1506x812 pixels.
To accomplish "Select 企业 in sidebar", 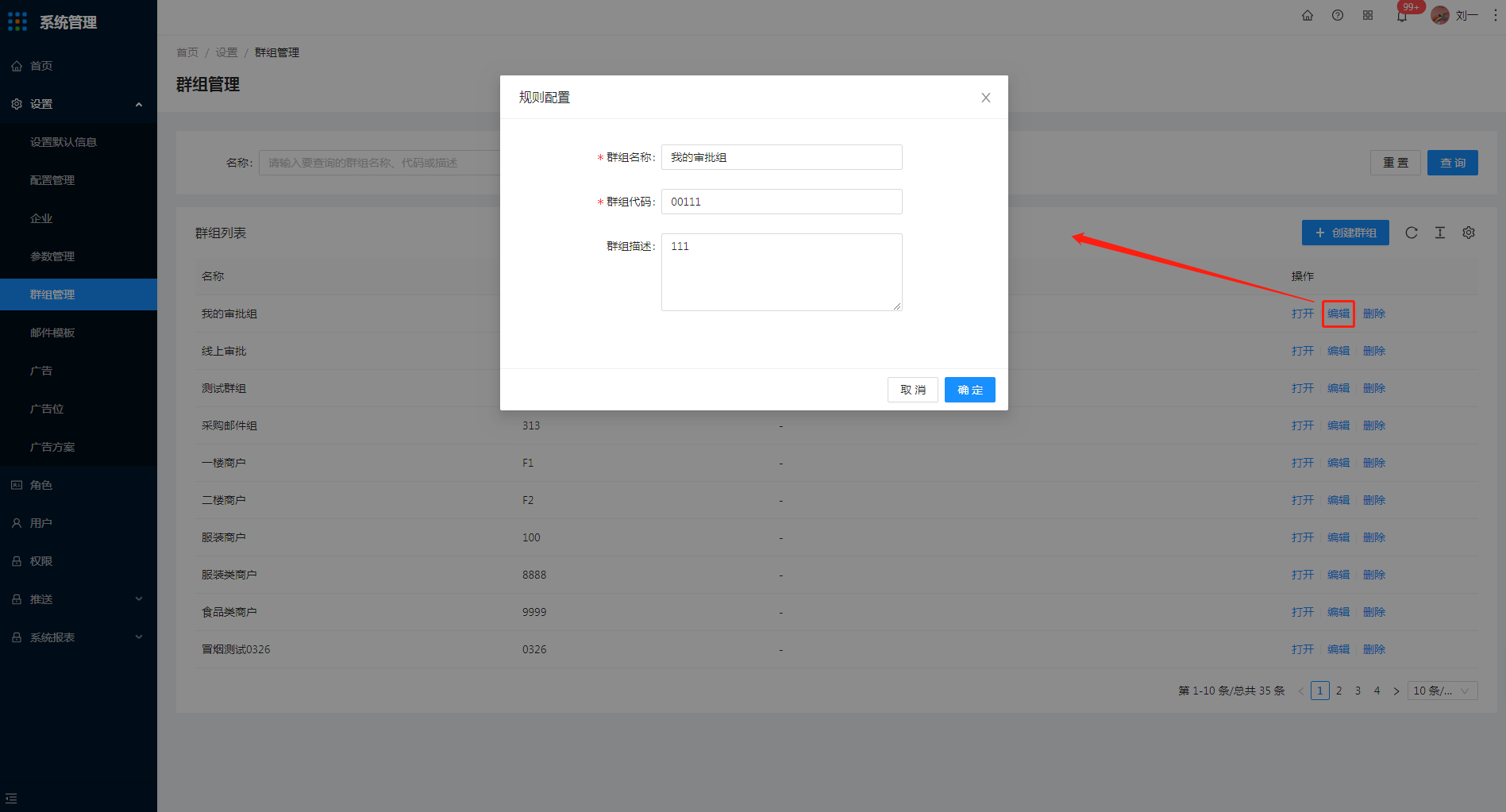I will pos(79,218).
